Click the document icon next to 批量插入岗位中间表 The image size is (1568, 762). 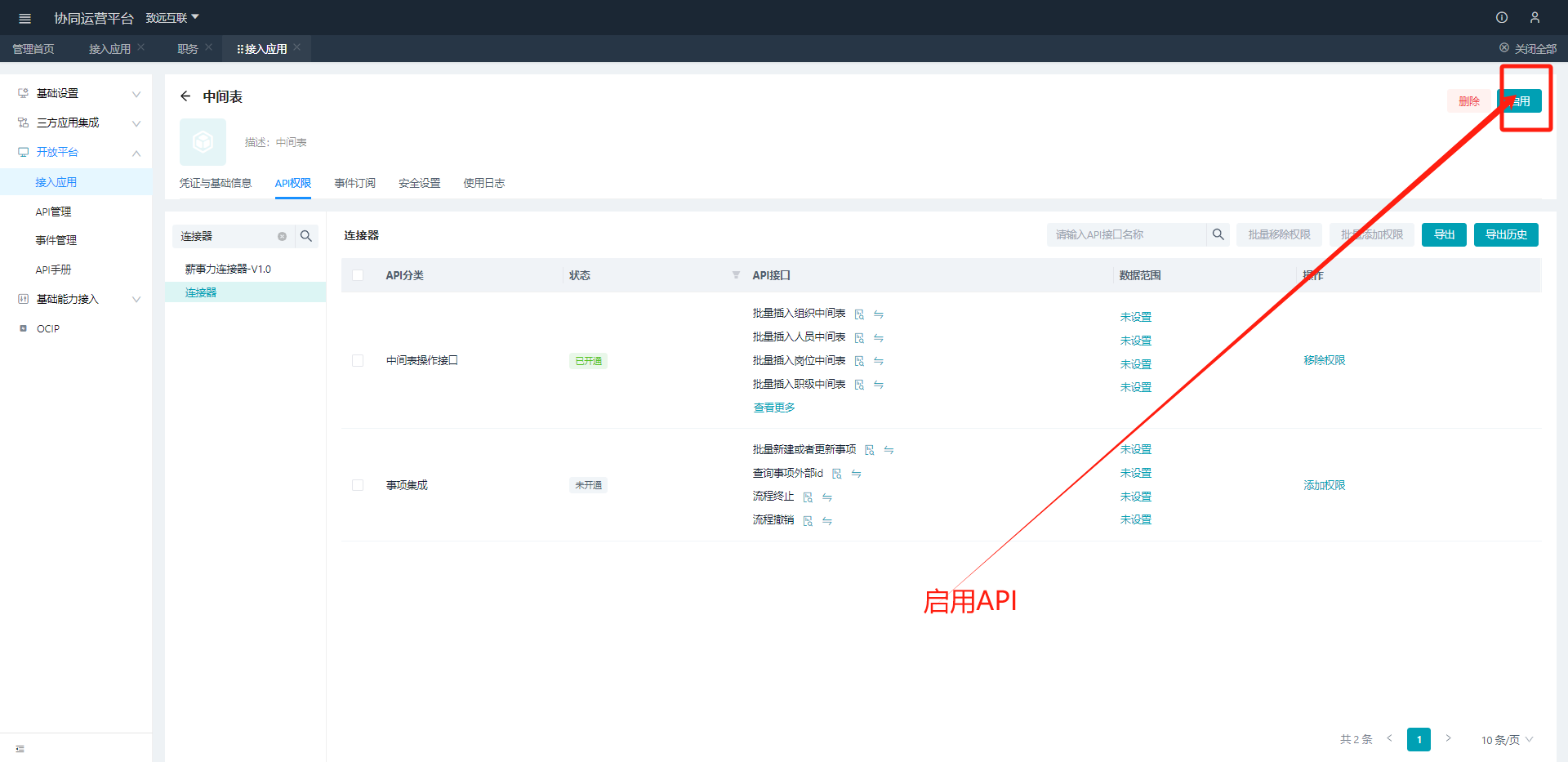[859, 361]
